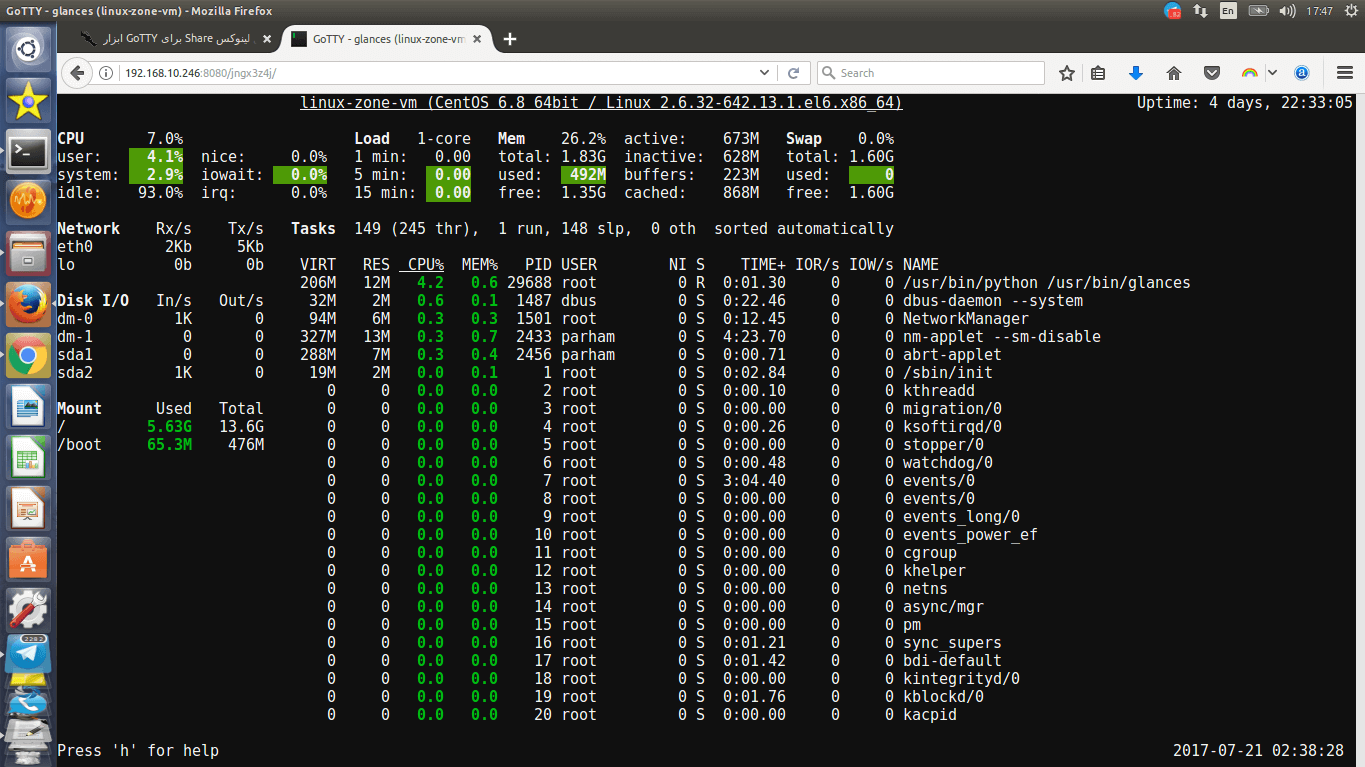Screen dimensions: 1365x767
Task: Click the site information icon in address bar
Action: pyautogui.click(x=106, y=73)
